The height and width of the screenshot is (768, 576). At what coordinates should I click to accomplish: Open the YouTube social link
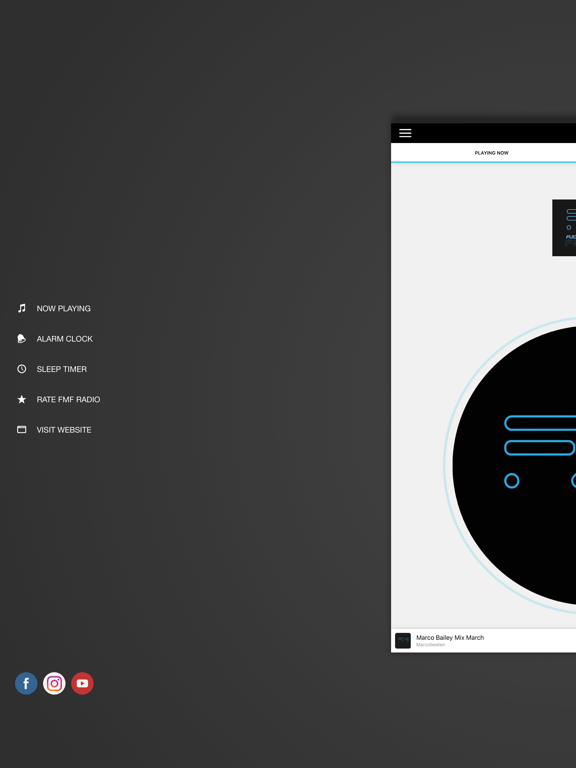(x=82, y=683)
